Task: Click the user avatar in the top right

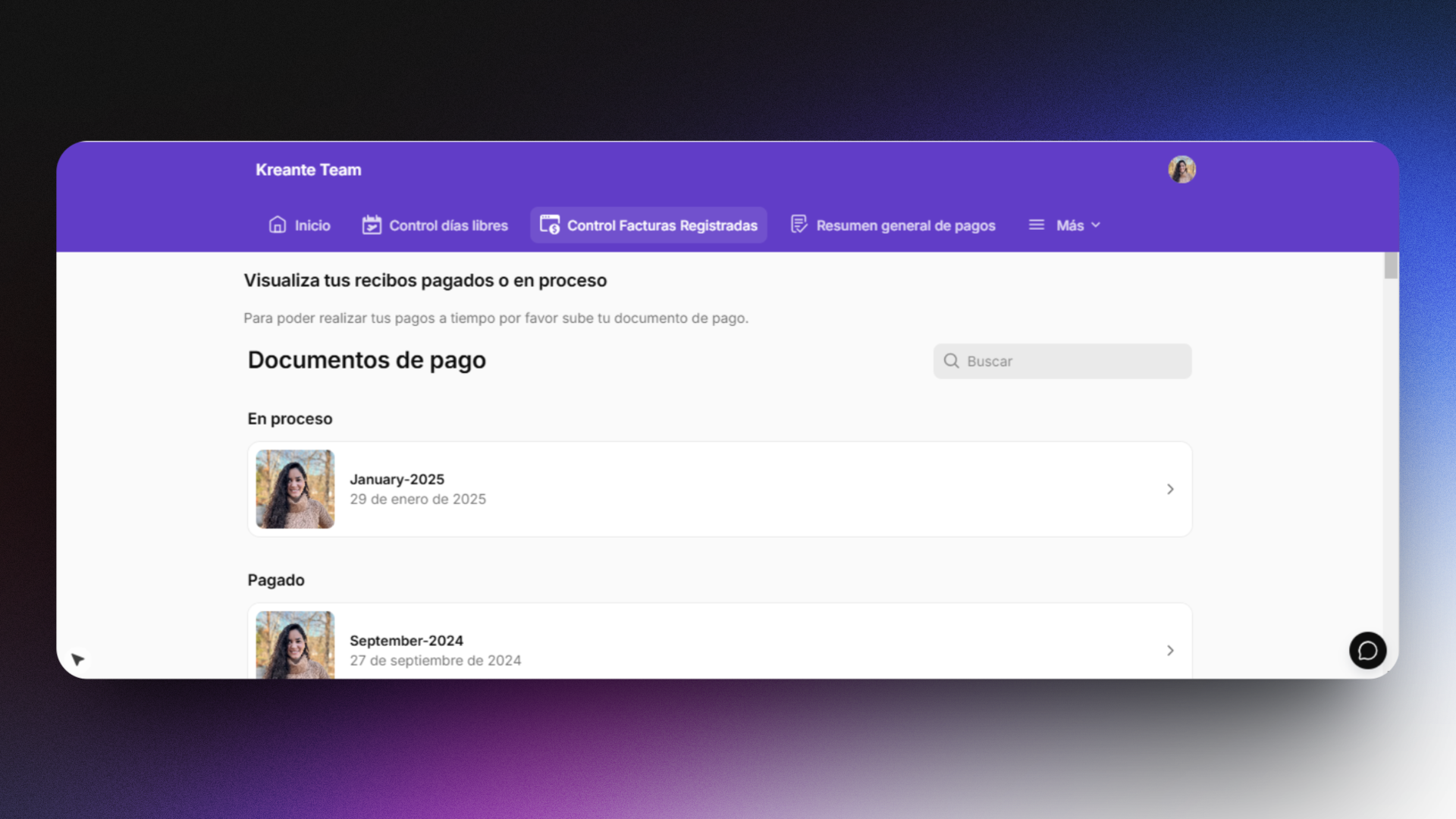Action: click(1181, 169)
